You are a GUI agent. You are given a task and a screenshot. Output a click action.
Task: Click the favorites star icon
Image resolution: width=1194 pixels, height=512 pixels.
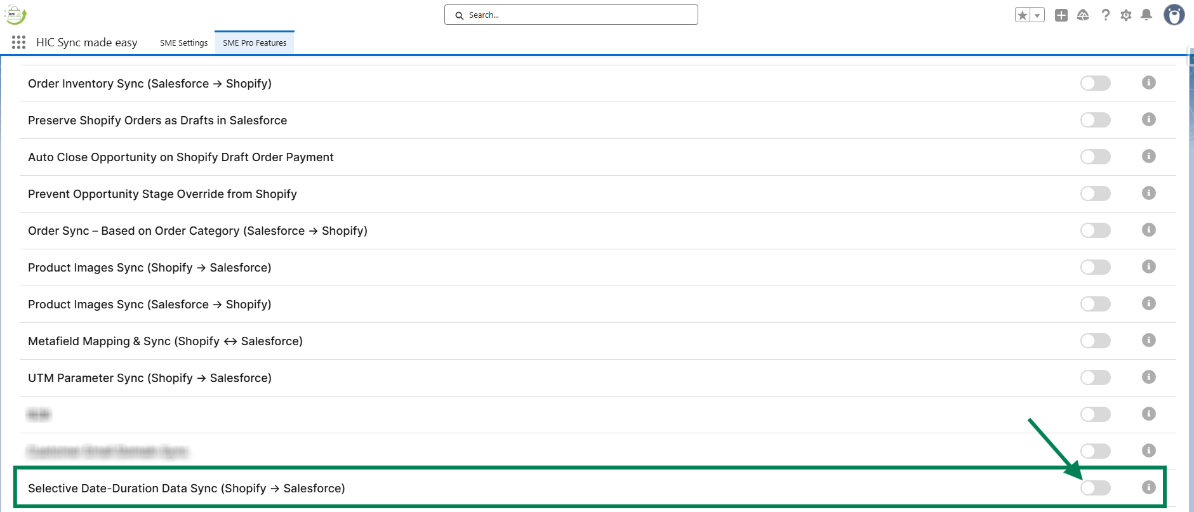(x=1022, y=15)
